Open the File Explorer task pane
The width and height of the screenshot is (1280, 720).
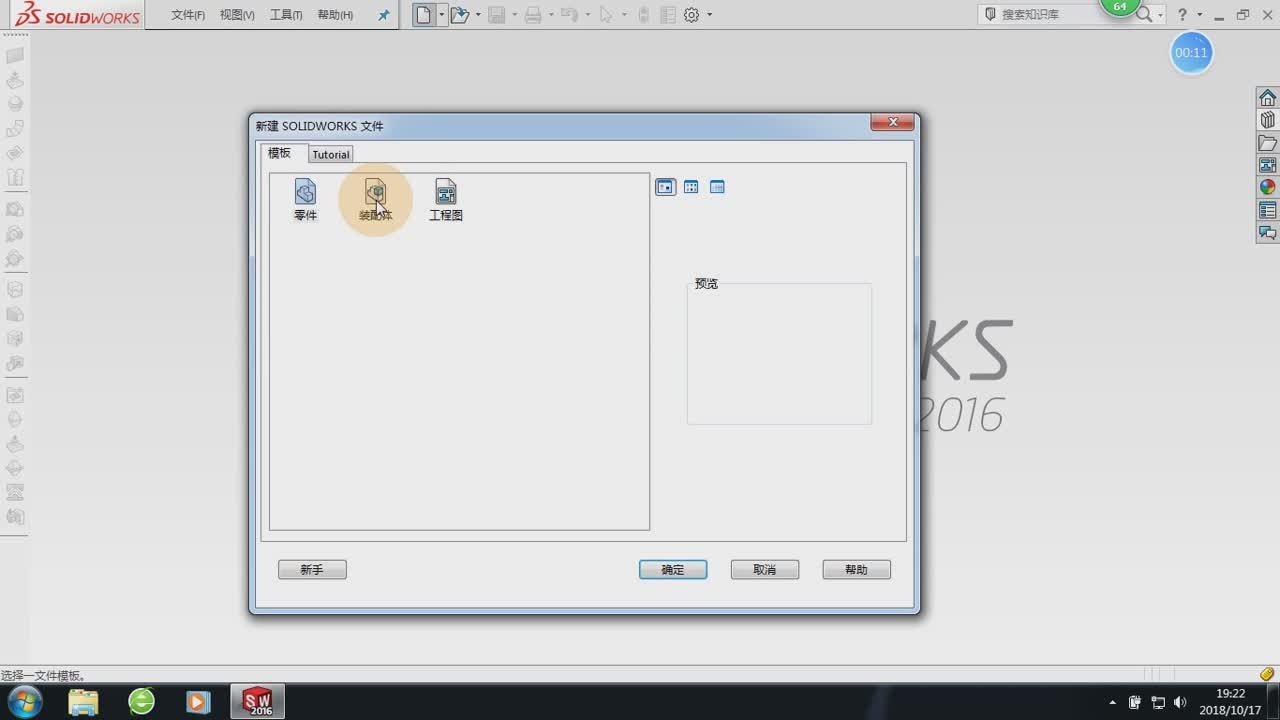1267,143
